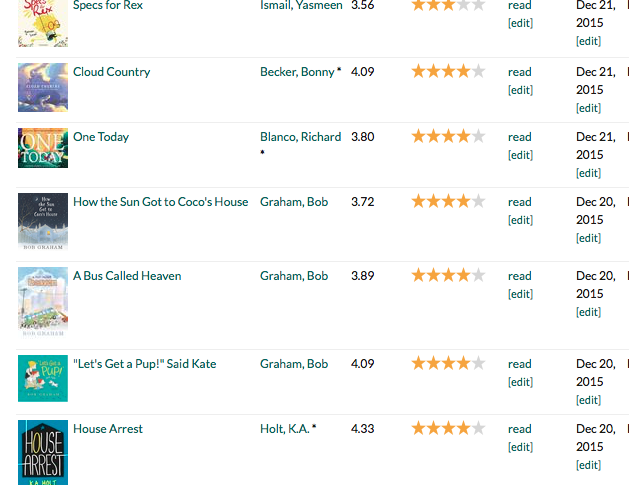This screenshot has height=485, width=629.
Task: Open A Bus Called Heaven cover thumbnail
Action: [x=43, y=302]
